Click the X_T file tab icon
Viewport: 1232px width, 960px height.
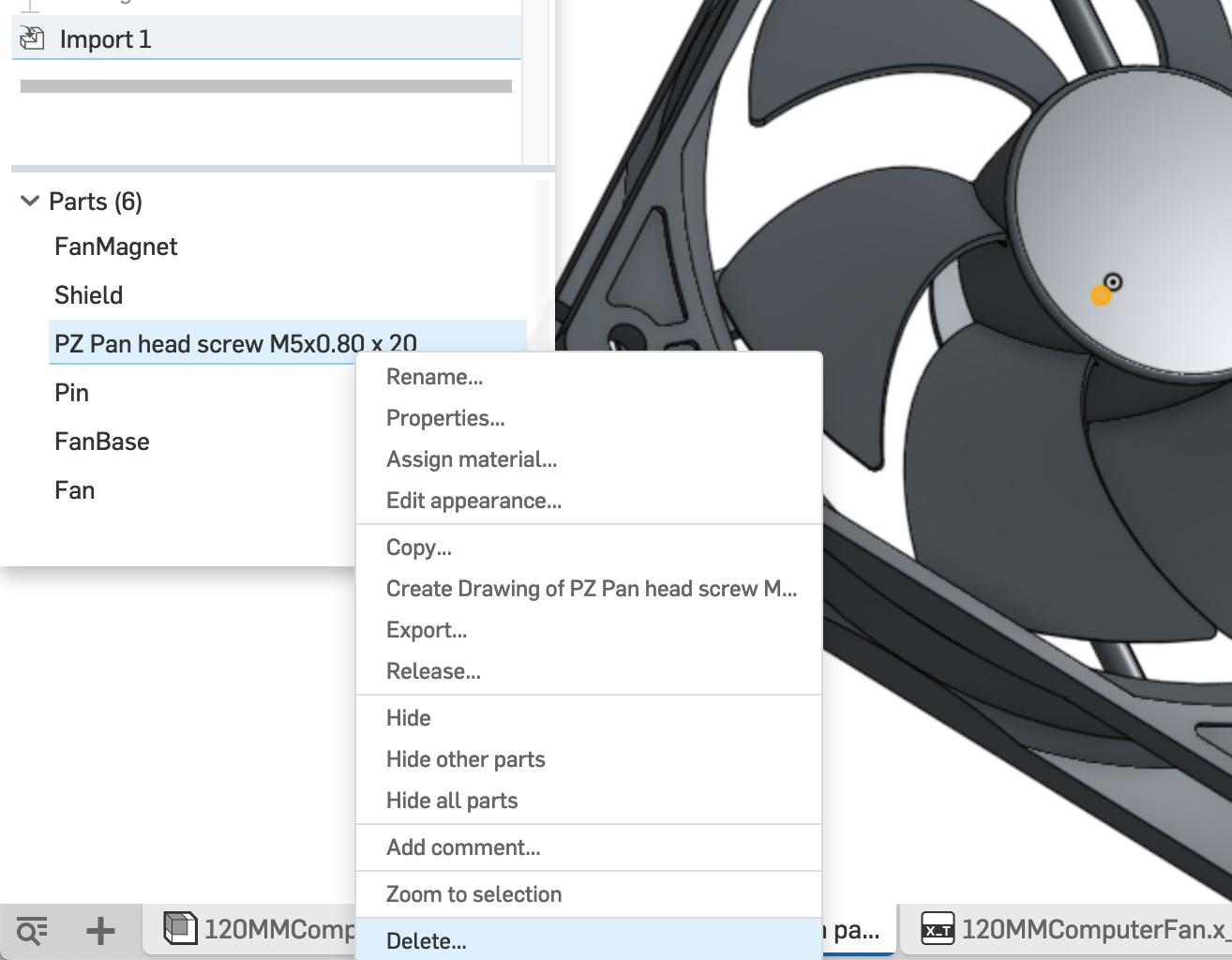pos(938,929)
